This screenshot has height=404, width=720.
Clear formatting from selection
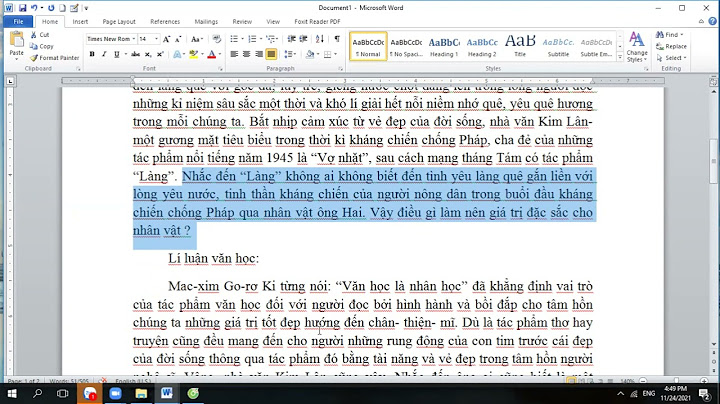coord(217,39)
